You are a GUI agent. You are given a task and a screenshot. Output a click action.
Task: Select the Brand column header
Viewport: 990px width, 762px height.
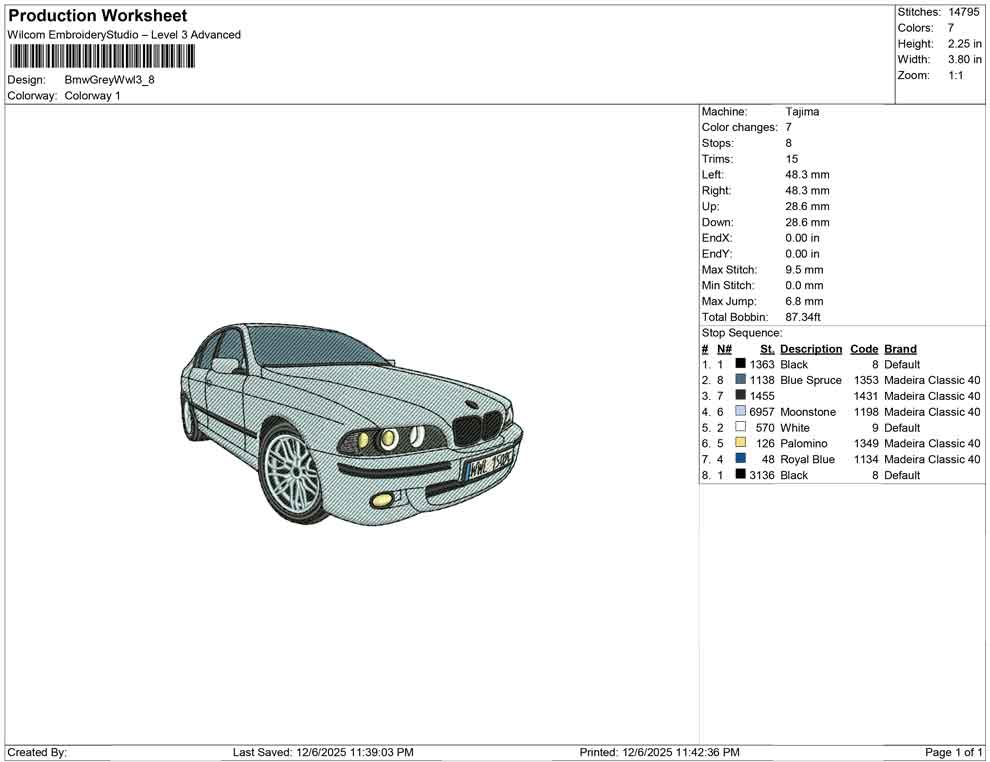900,348
